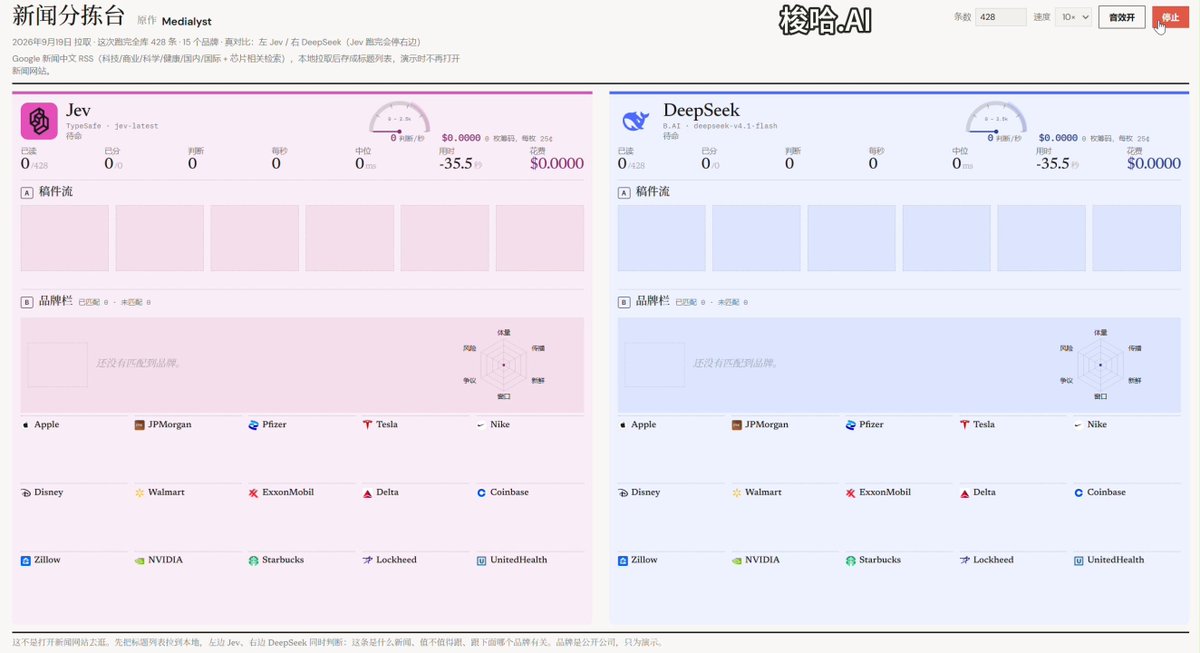Click Walmart label in the DeepSeek brand list
The width and height of the screenshot is (1200, 653).
[763, 493]
